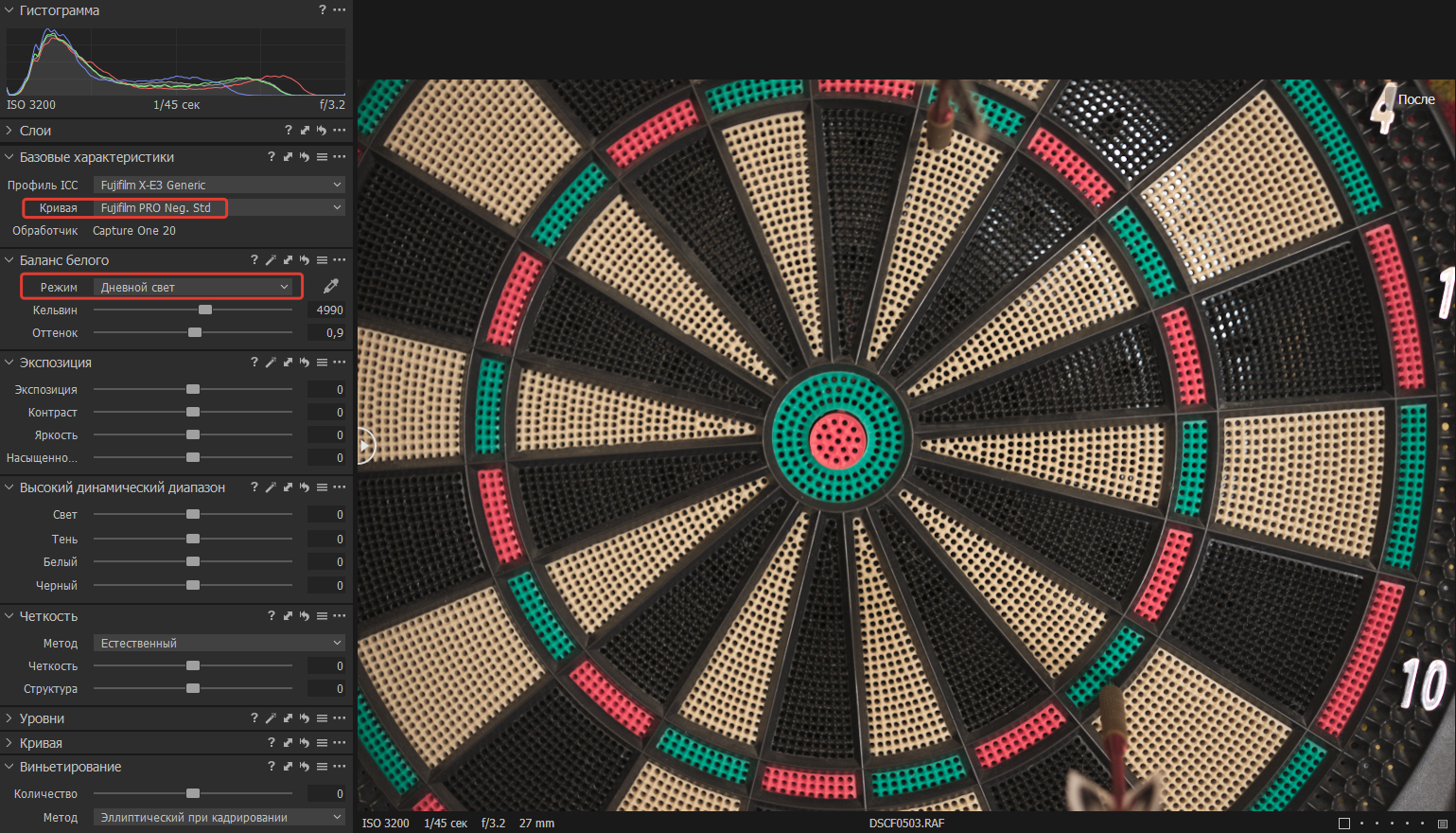
Task: Expand the Уровни panel
Action: pos(9,718)
